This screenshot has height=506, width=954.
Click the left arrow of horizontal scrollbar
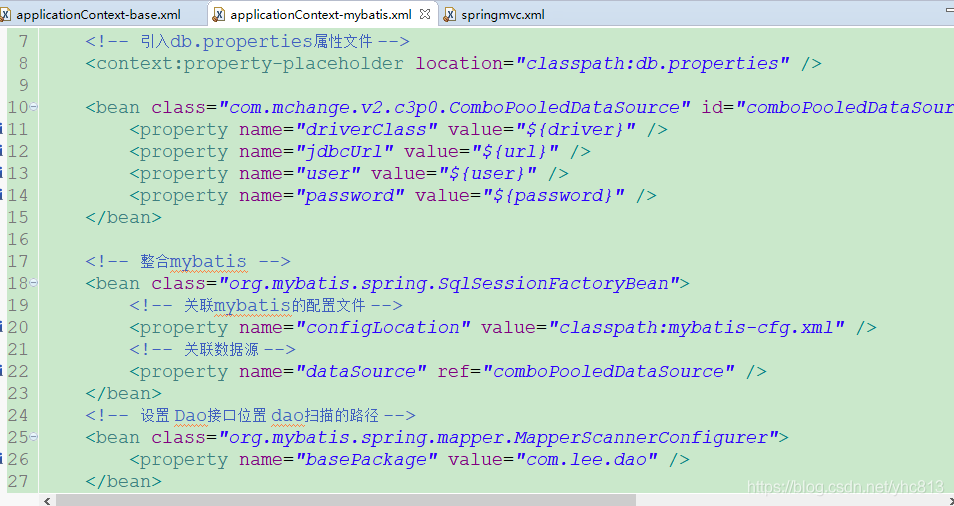47,499
